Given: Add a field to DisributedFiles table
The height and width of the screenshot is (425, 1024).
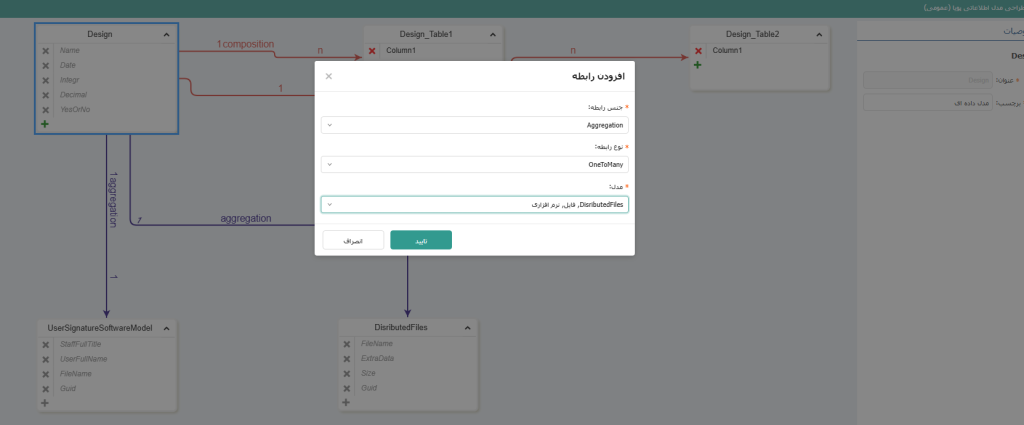Looking at the screenshot, I should click(346, 403).
